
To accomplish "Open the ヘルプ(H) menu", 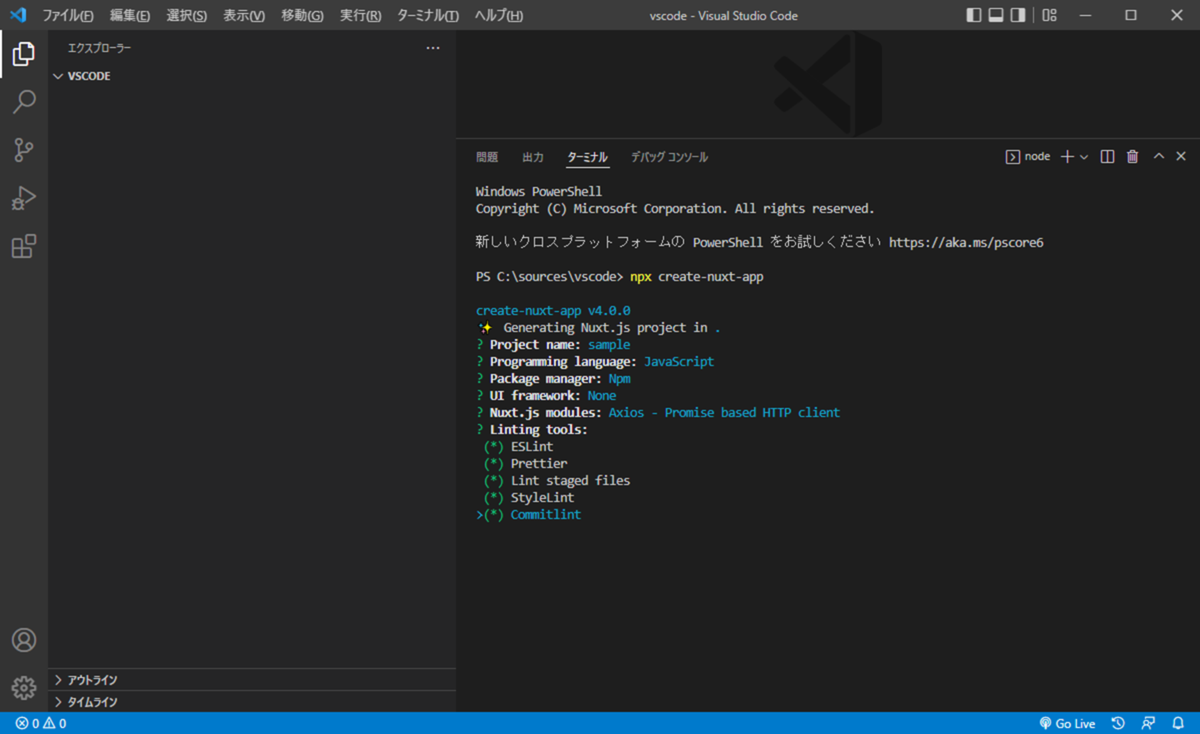I will tap(498, 16).
